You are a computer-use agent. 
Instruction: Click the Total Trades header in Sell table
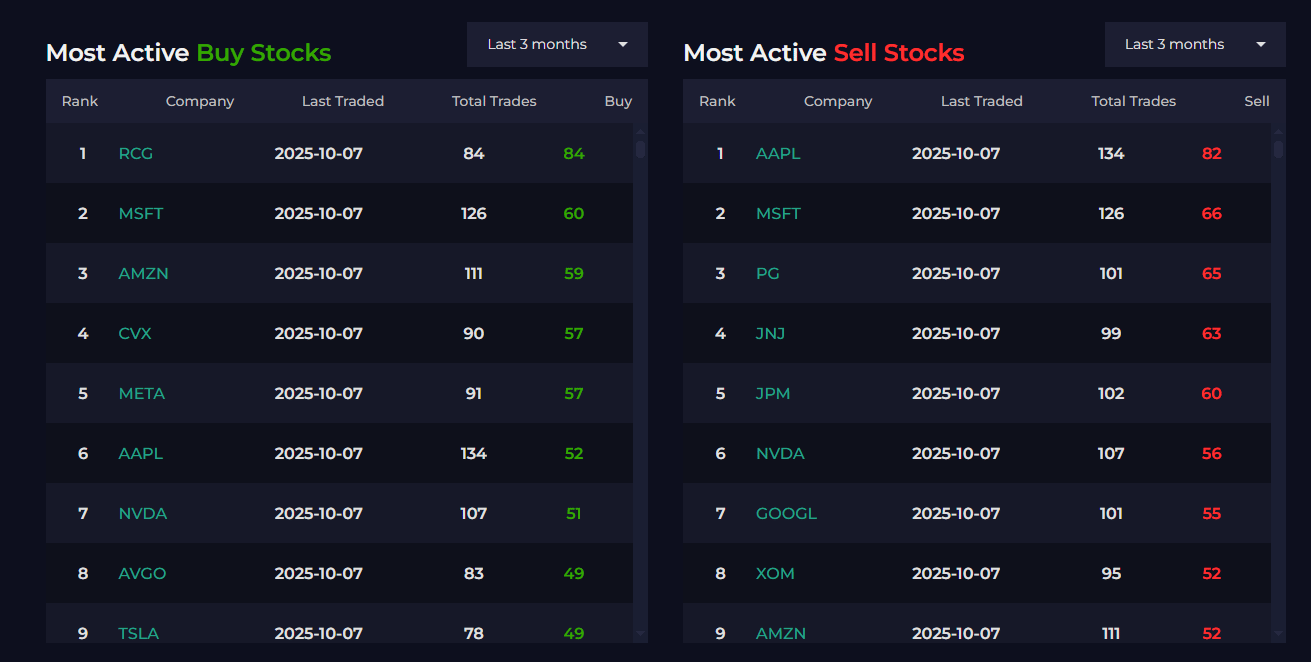coord(1134,101)
